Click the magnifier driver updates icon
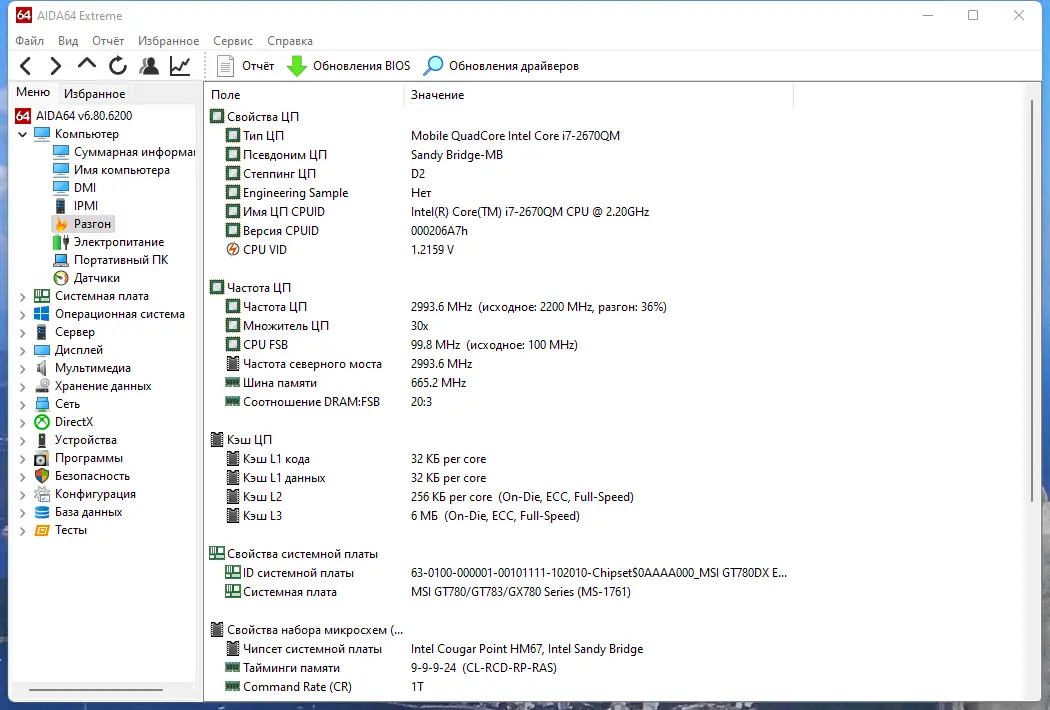 (x=432, y=65)
